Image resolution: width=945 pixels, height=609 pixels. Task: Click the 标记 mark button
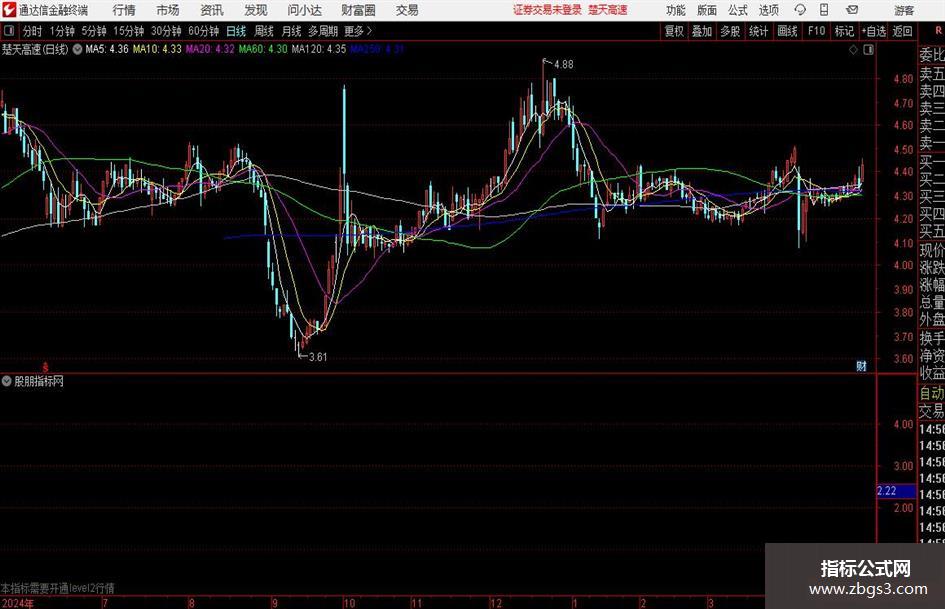[844, 31]
